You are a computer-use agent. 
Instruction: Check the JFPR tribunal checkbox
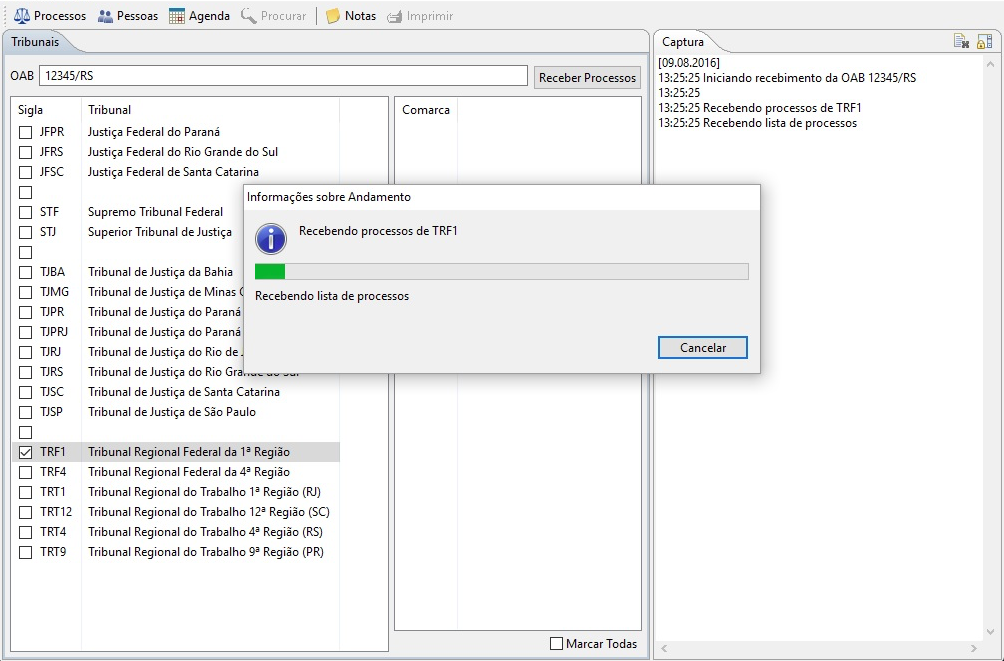[26, 132]
